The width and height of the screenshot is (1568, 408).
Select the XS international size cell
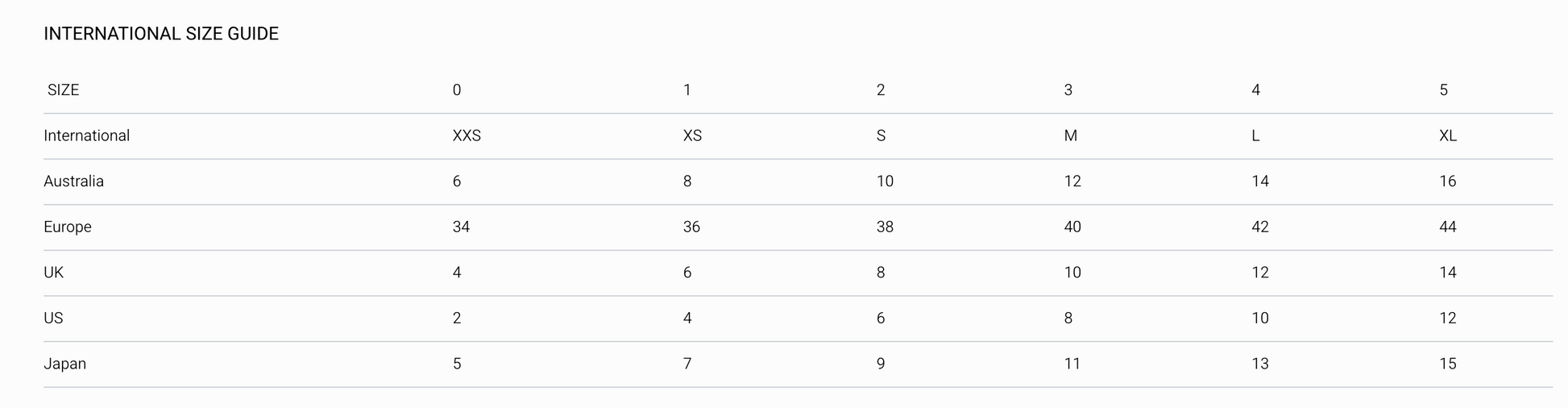click(x=692, y=135)
